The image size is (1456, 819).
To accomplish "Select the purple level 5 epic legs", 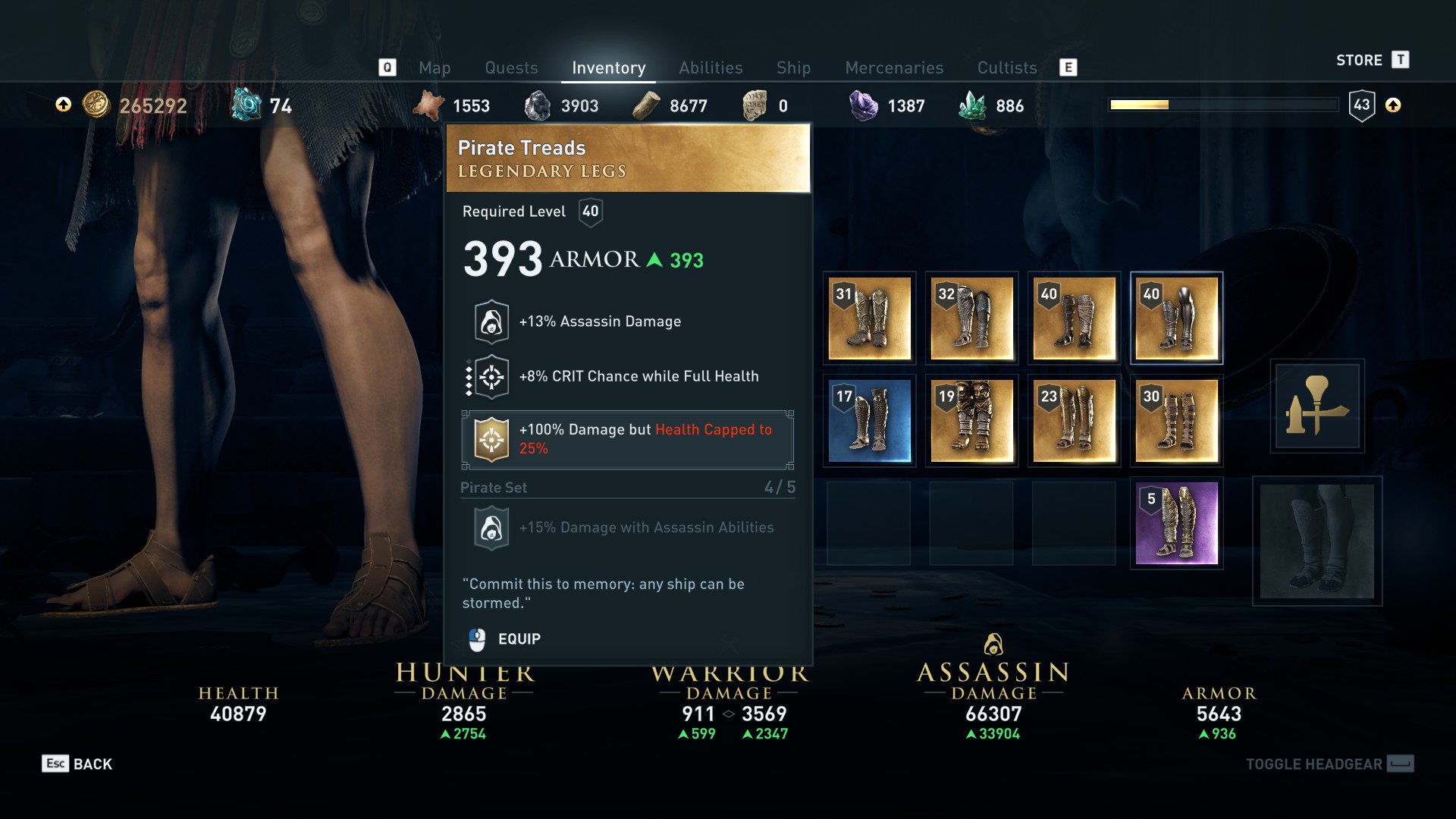I will pos(1176,522).
